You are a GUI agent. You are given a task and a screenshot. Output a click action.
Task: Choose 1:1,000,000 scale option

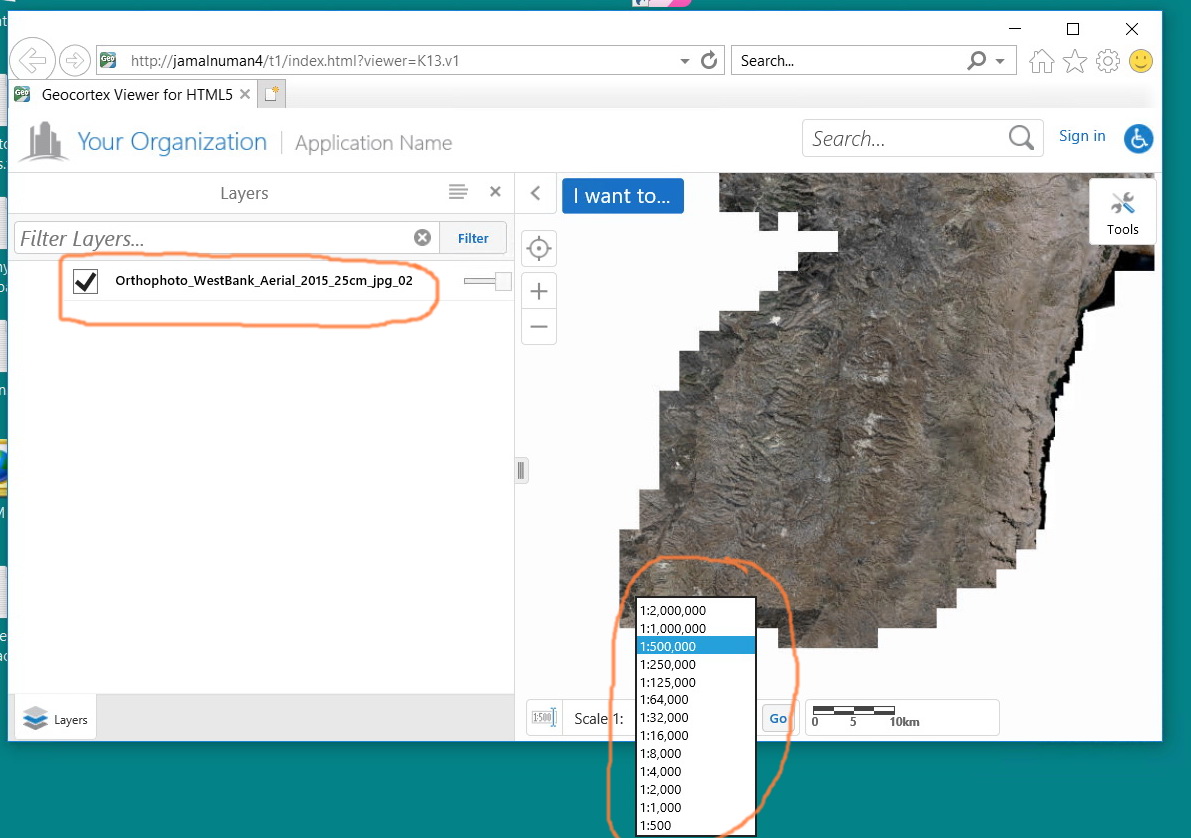tap(696, 628)
